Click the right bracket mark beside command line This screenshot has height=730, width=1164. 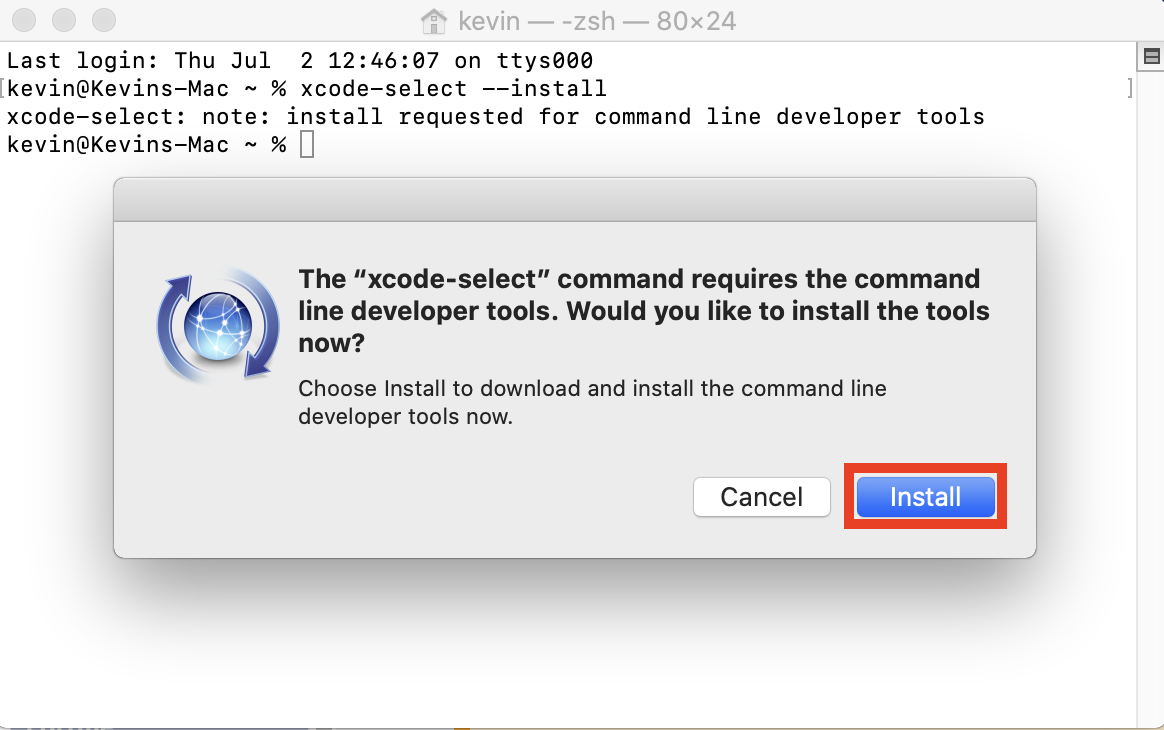coord(1130,88)
